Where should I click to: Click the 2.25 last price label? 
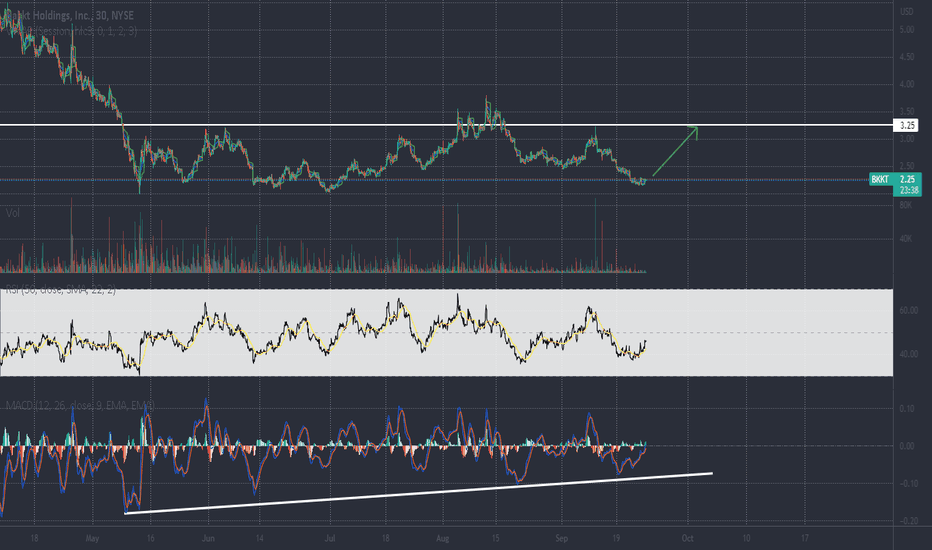907,179
